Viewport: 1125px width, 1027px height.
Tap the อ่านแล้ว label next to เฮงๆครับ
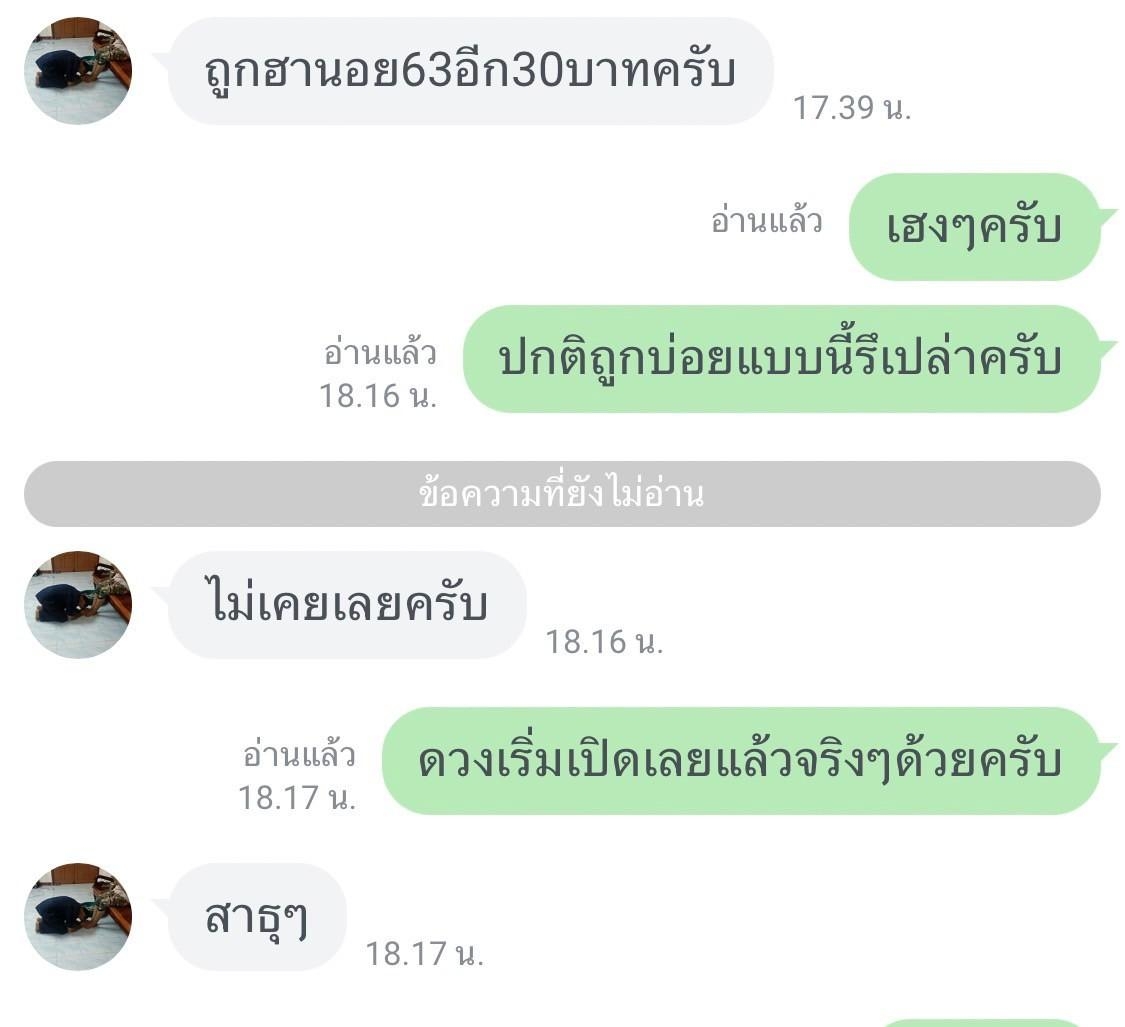click(766, 221)
